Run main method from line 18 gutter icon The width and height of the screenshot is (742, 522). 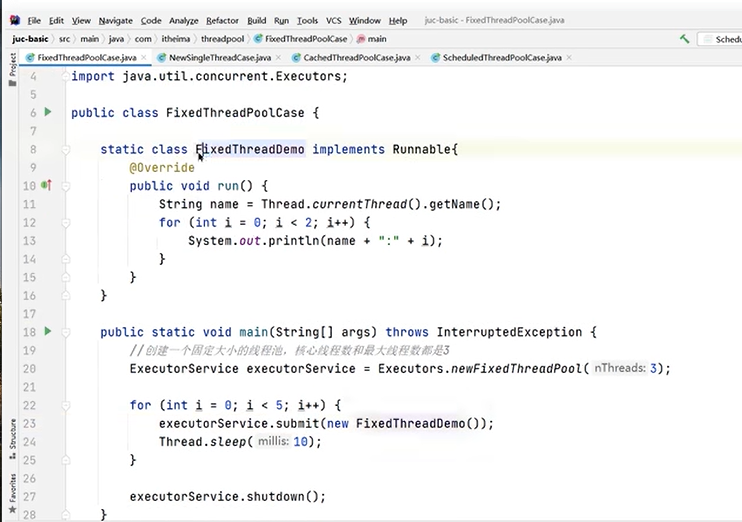coord(48,331)
